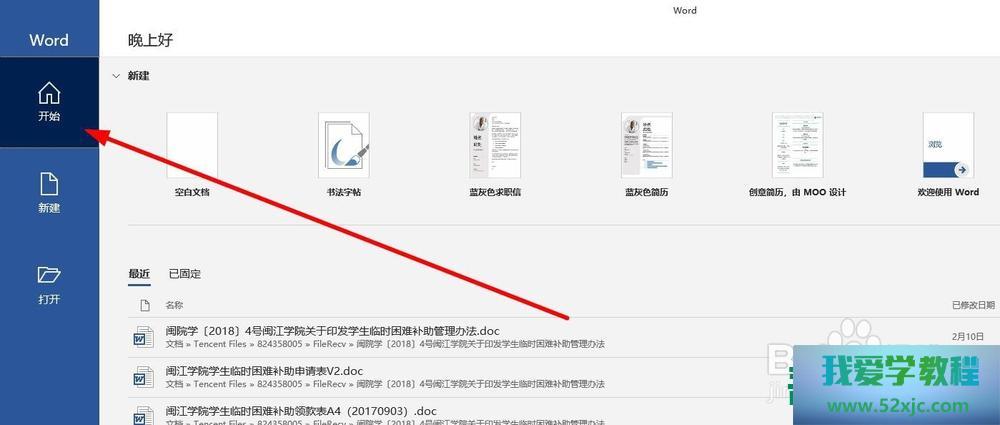Collapse the 新建 section chevron

[x=117, y=76]
